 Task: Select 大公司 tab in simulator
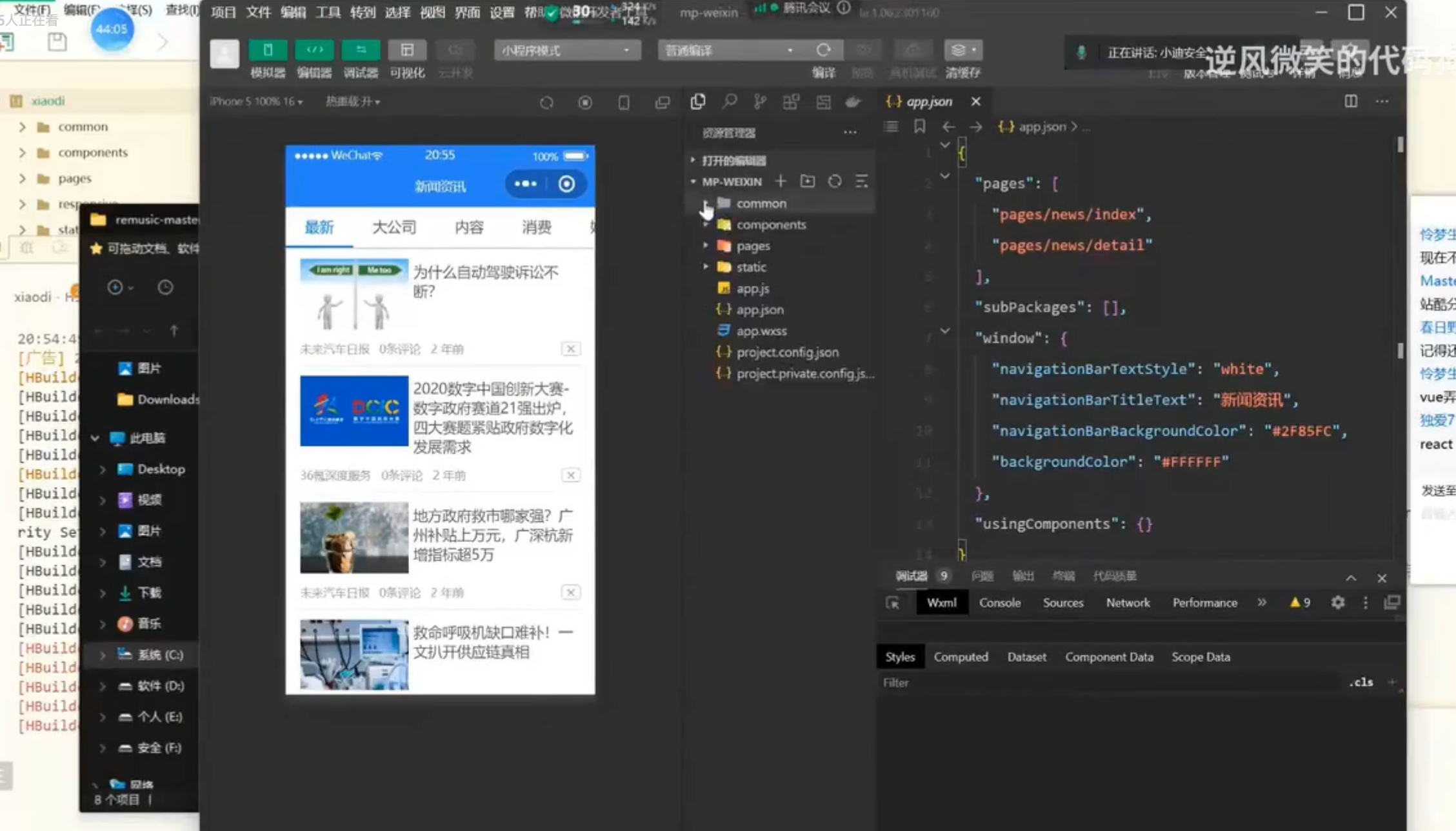[394, 227]
